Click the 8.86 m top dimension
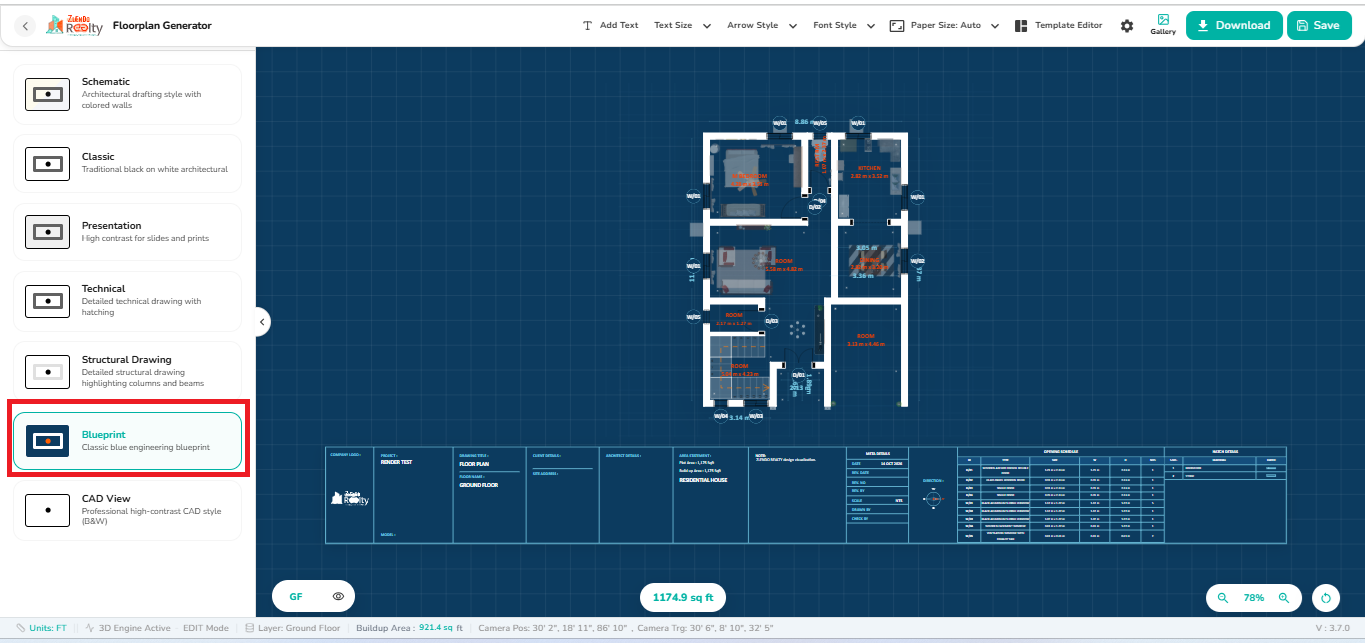Image resolution: width=1365 pixels, height=643 pixels. coord(804,122)
